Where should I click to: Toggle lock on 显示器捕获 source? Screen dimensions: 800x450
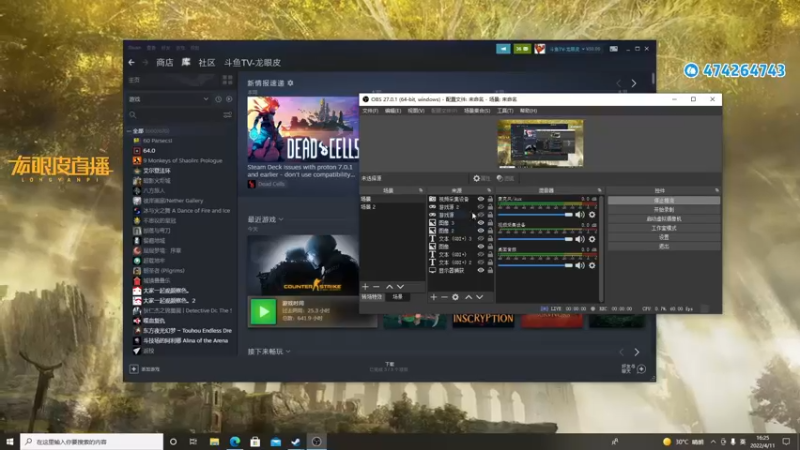pyautogui.click(x=490, y=270)
